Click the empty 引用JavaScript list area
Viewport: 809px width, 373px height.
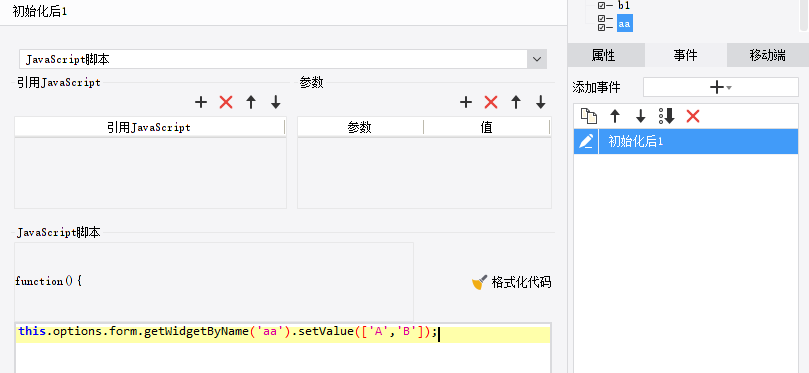150,173
